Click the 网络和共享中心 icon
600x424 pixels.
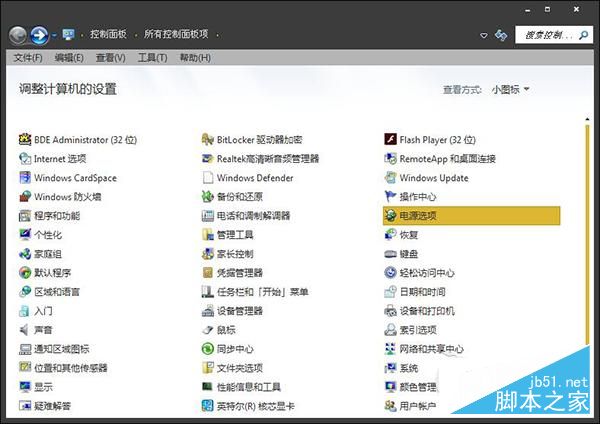(x=390, y=349)
